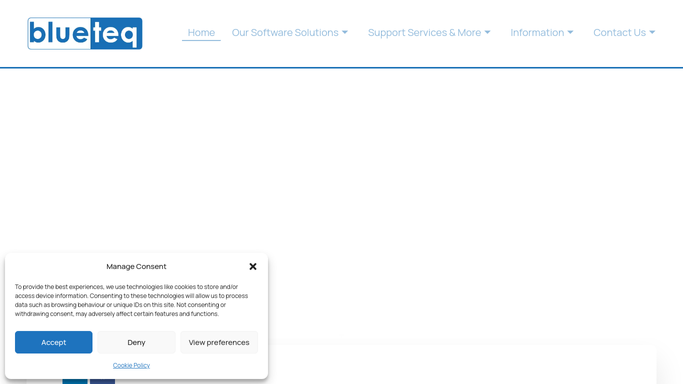Click the light blue social icon
This screenshot has width=683, height=384.
pos(75,381)
